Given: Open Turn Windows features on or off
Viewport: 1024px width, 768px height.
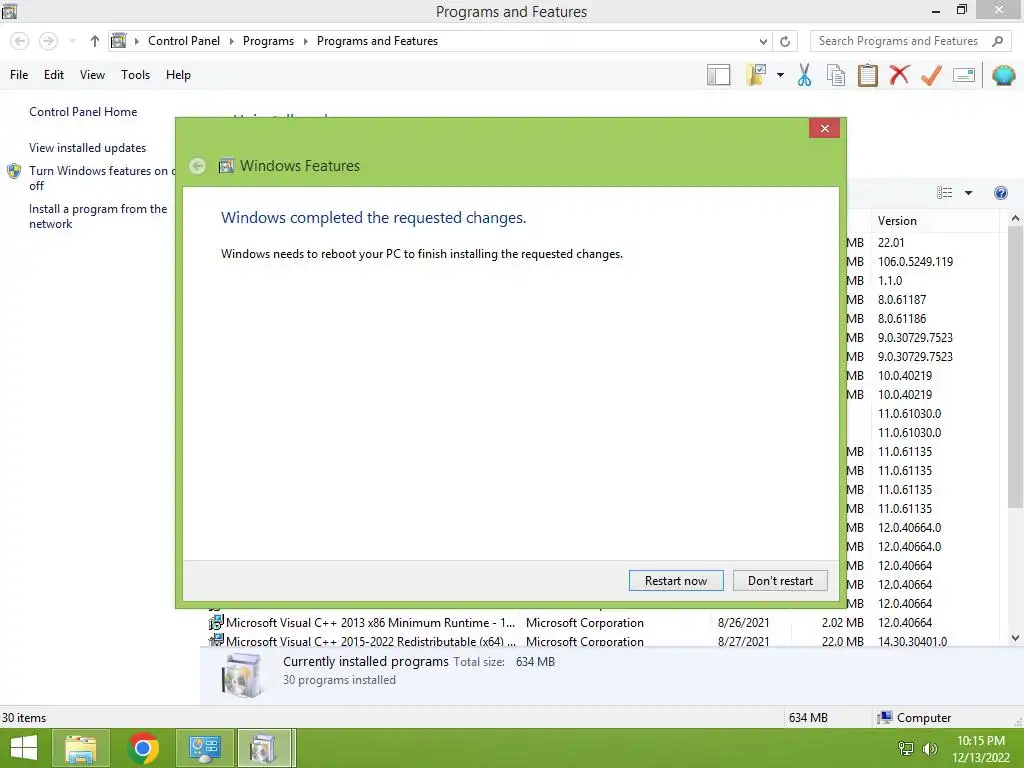Looking at the screenshot, I should tap(102, 178).
